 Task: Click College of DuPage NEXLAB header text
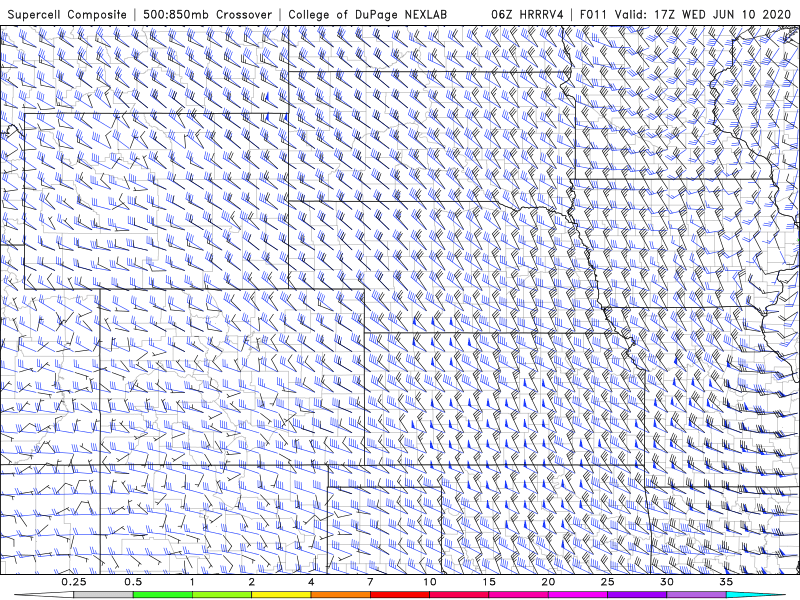tap(367, 15)
